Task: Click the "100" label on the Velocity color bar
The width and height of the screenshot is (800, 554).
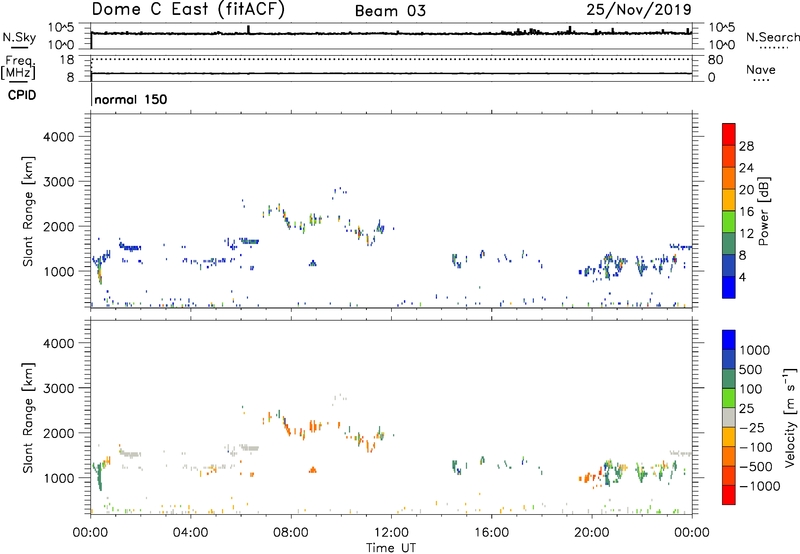Action: click(751, 389)
